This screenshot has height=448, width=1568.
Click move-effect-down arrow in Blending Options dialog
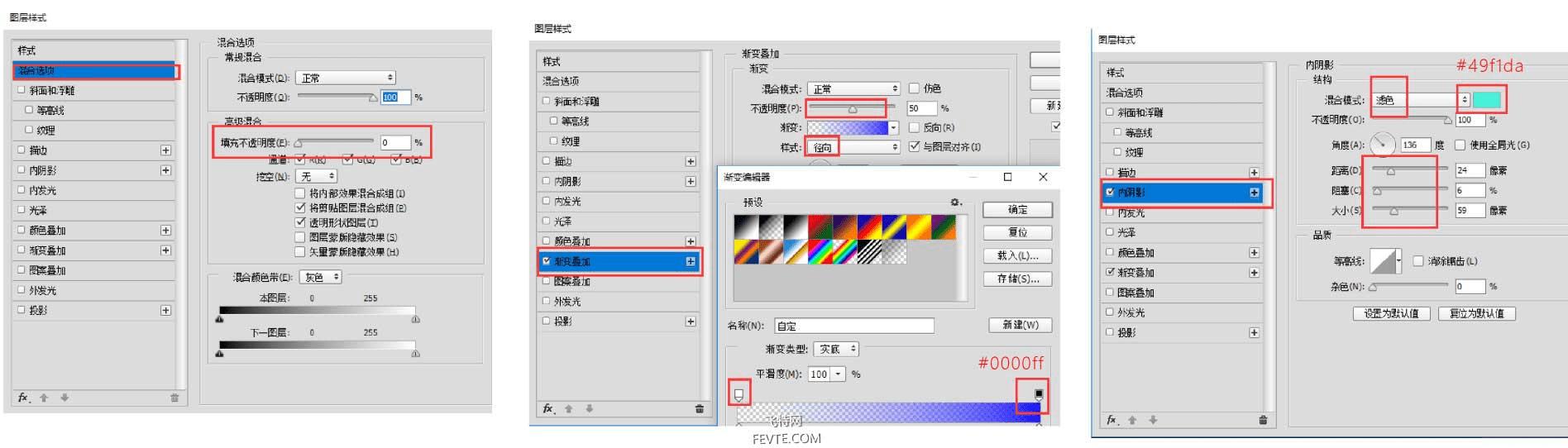[x=65, y=398]
